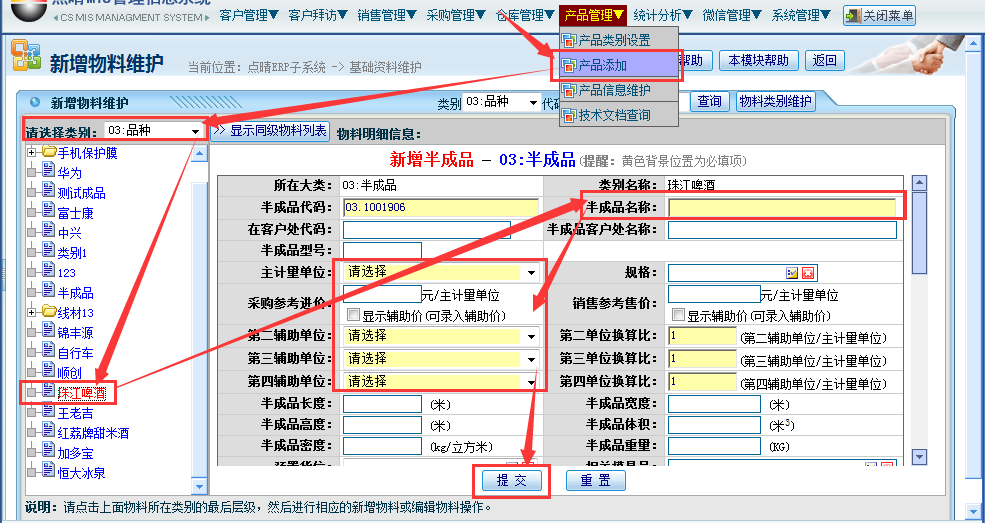The image size is (985, 523).
Task: Enable 显示辅助价 under 采购参考进价
Action: [353, 315]
